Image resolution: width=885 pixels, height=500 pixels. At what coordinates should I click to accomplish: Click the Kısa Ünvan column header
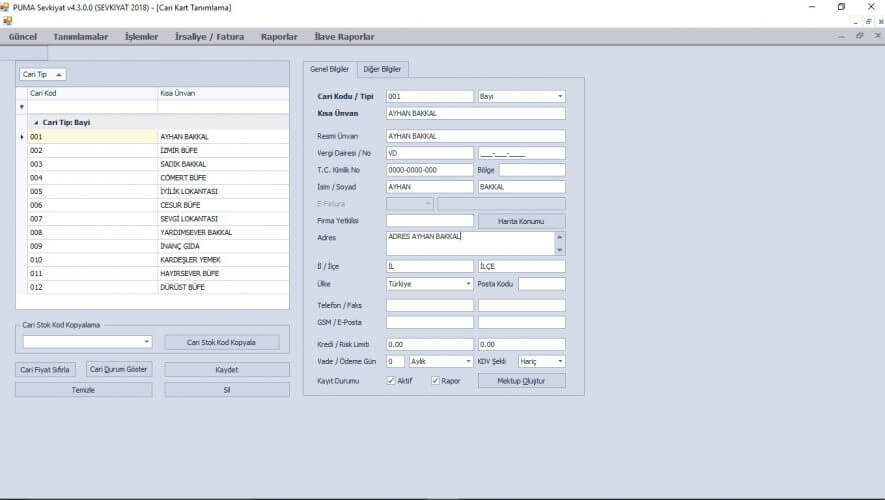tap(223, 93)
